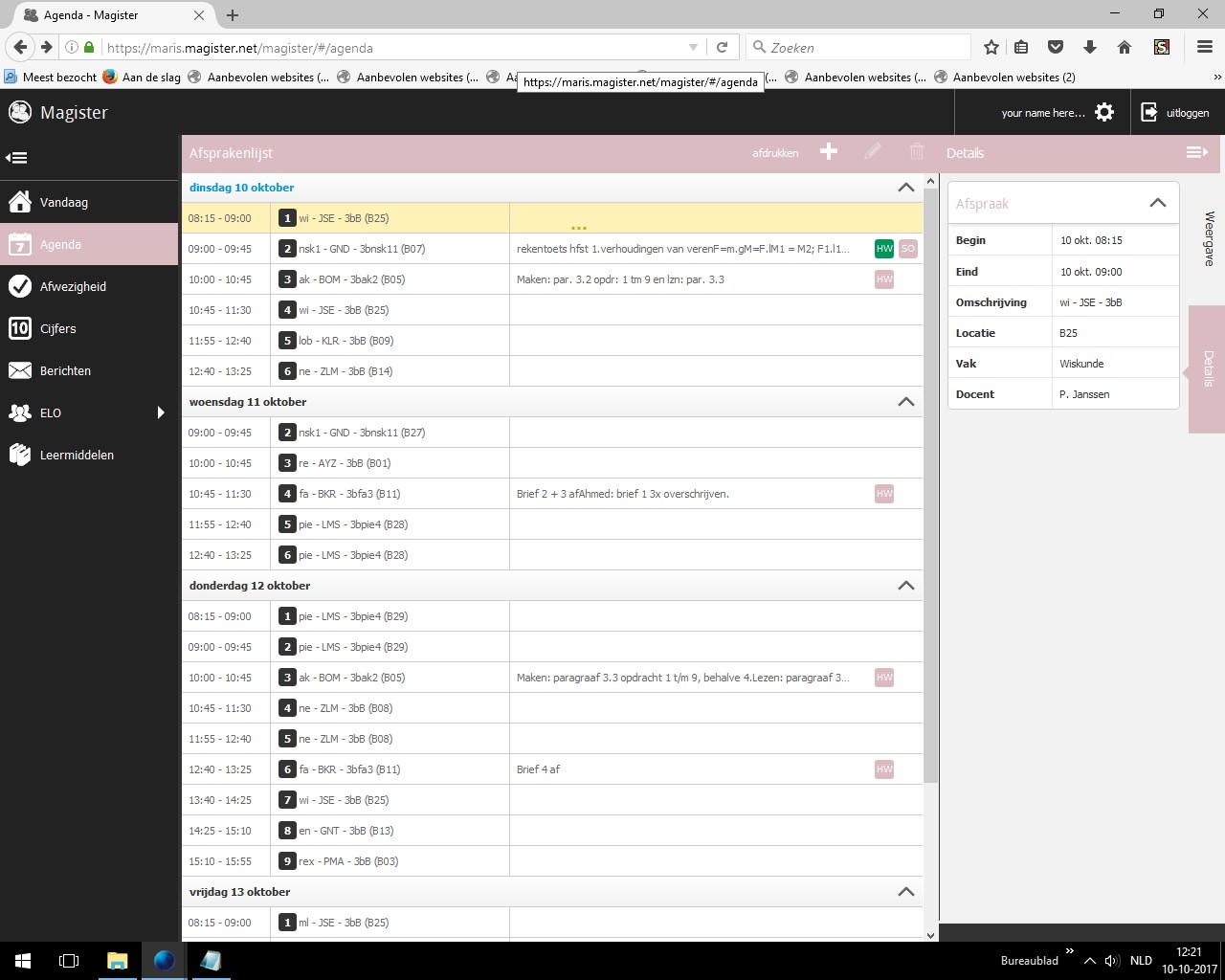Collapse the donderdag 12 oktober section
Viewport: 1225px width, 980px height.
pyautogui.click(x=905, y=585)
